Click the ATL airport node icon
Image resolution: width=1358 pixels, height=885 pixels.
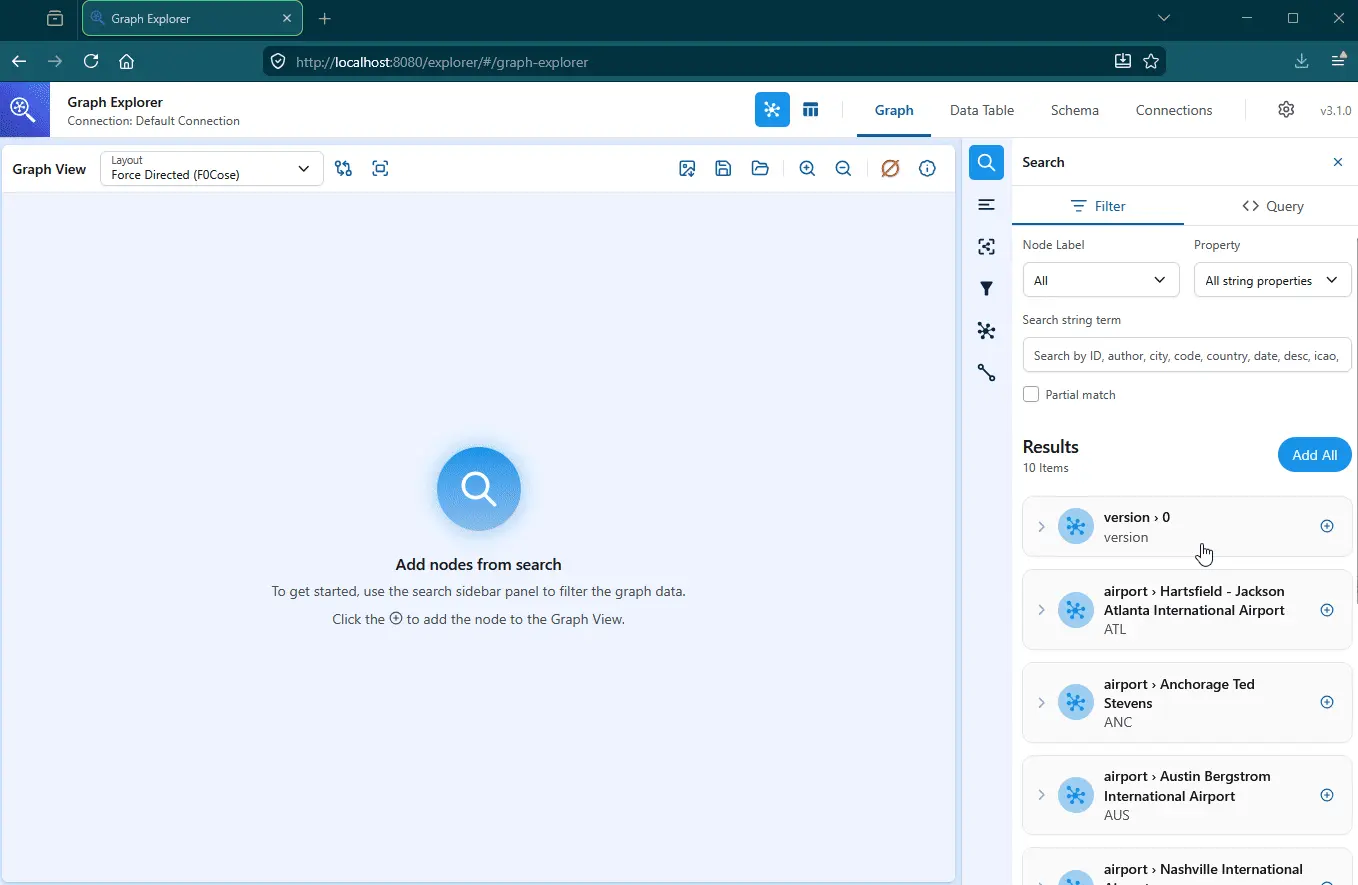click(x=1075, y=610)
